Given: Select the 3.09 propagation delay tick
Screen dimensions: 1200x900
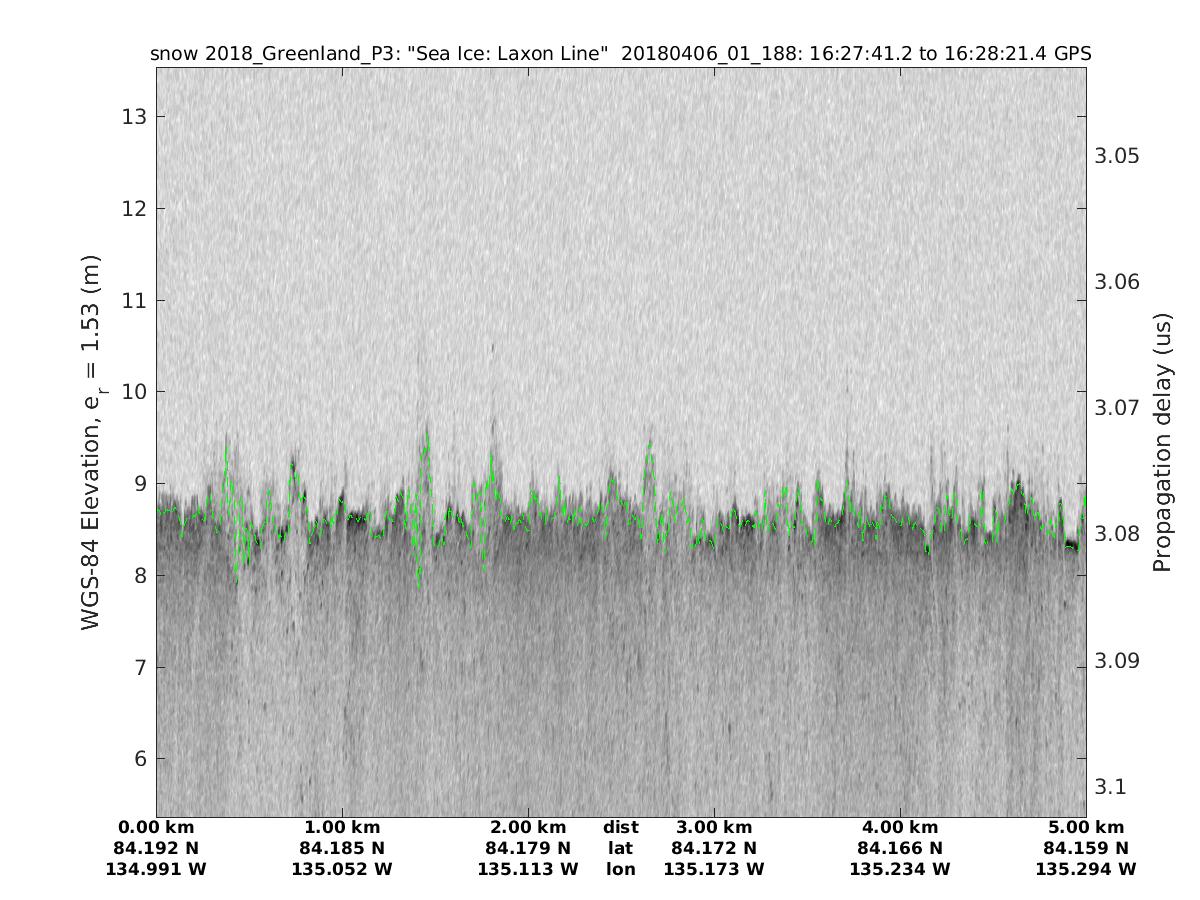Looking at the screenshot, I should (1117, 660).
